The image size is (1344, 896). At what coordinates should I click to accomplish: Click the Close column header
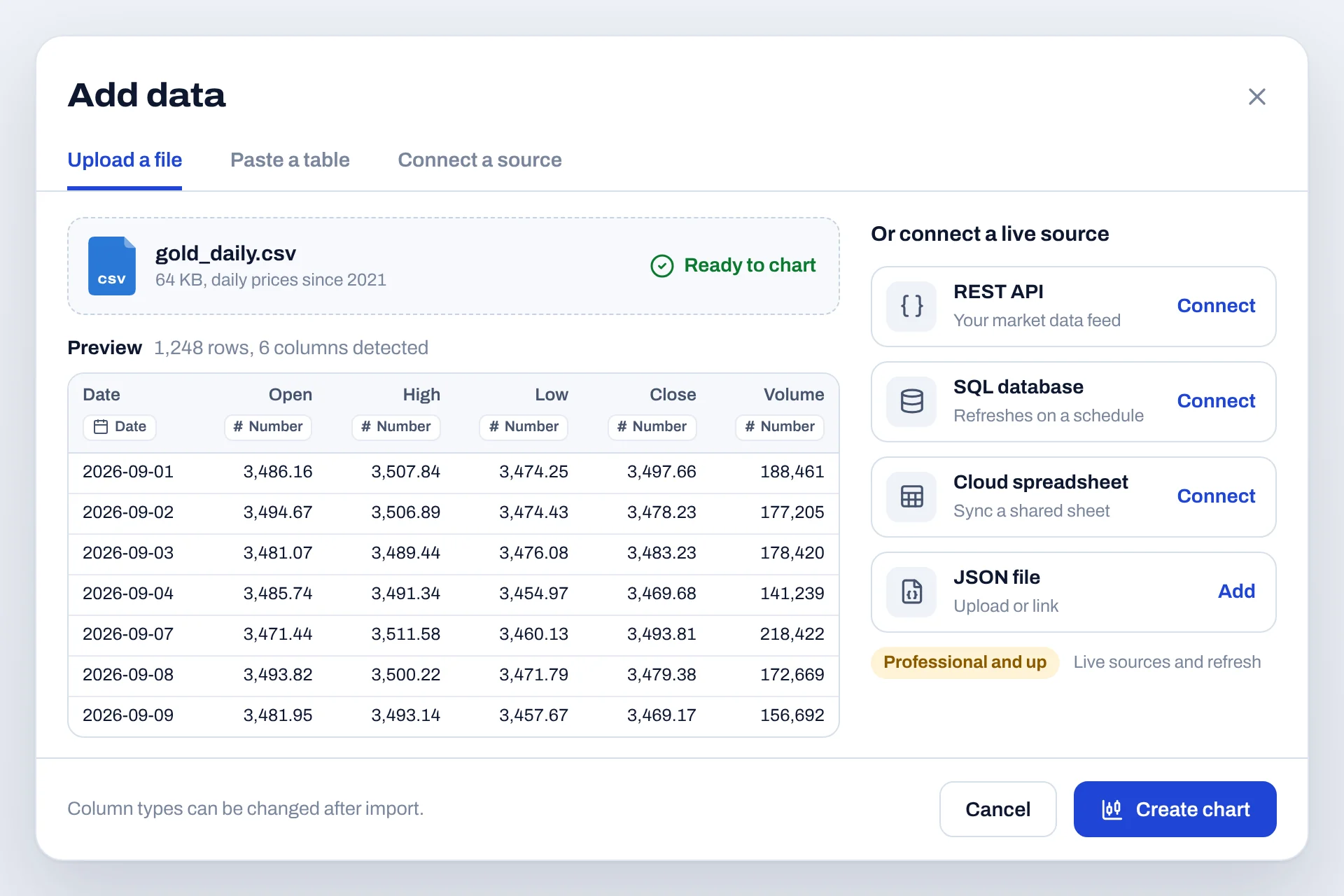click(x=673, y=395)
